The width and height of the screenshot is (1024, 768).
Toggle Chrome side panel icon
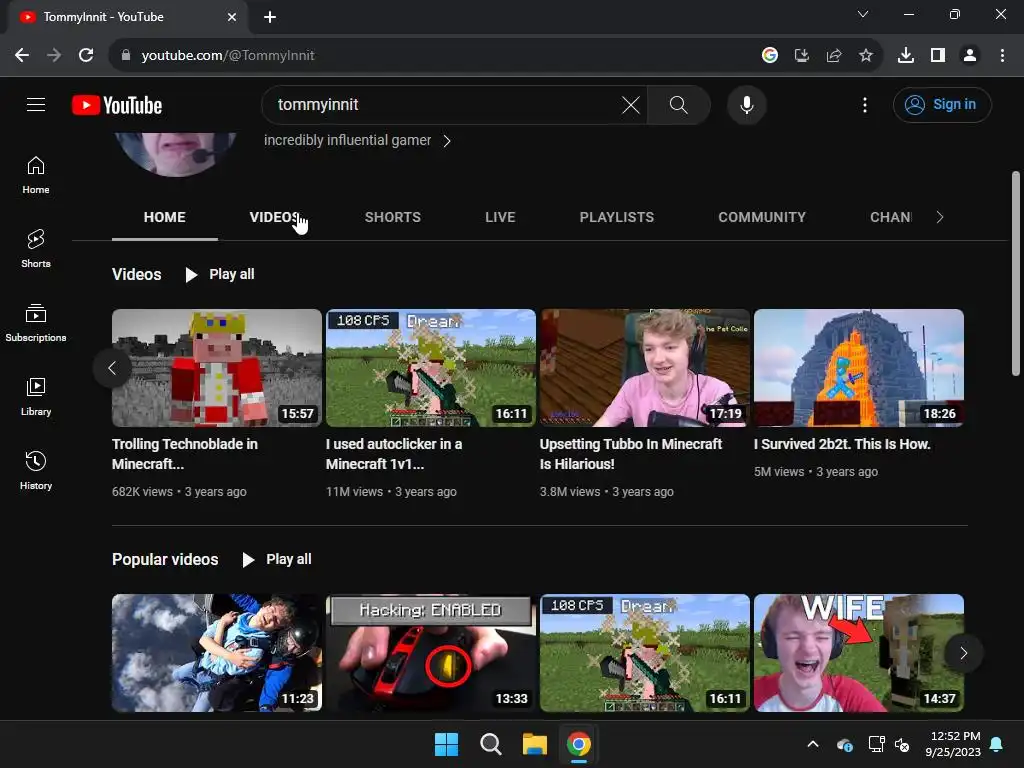click(938, 56)
